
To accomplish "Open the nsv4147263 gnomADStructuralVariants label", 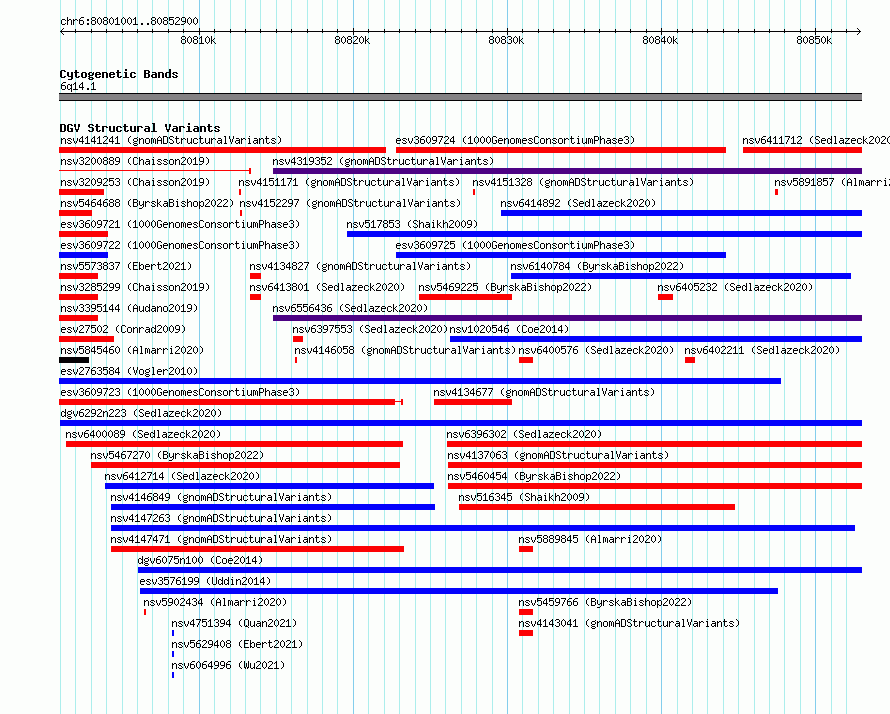I will [221, 518].
